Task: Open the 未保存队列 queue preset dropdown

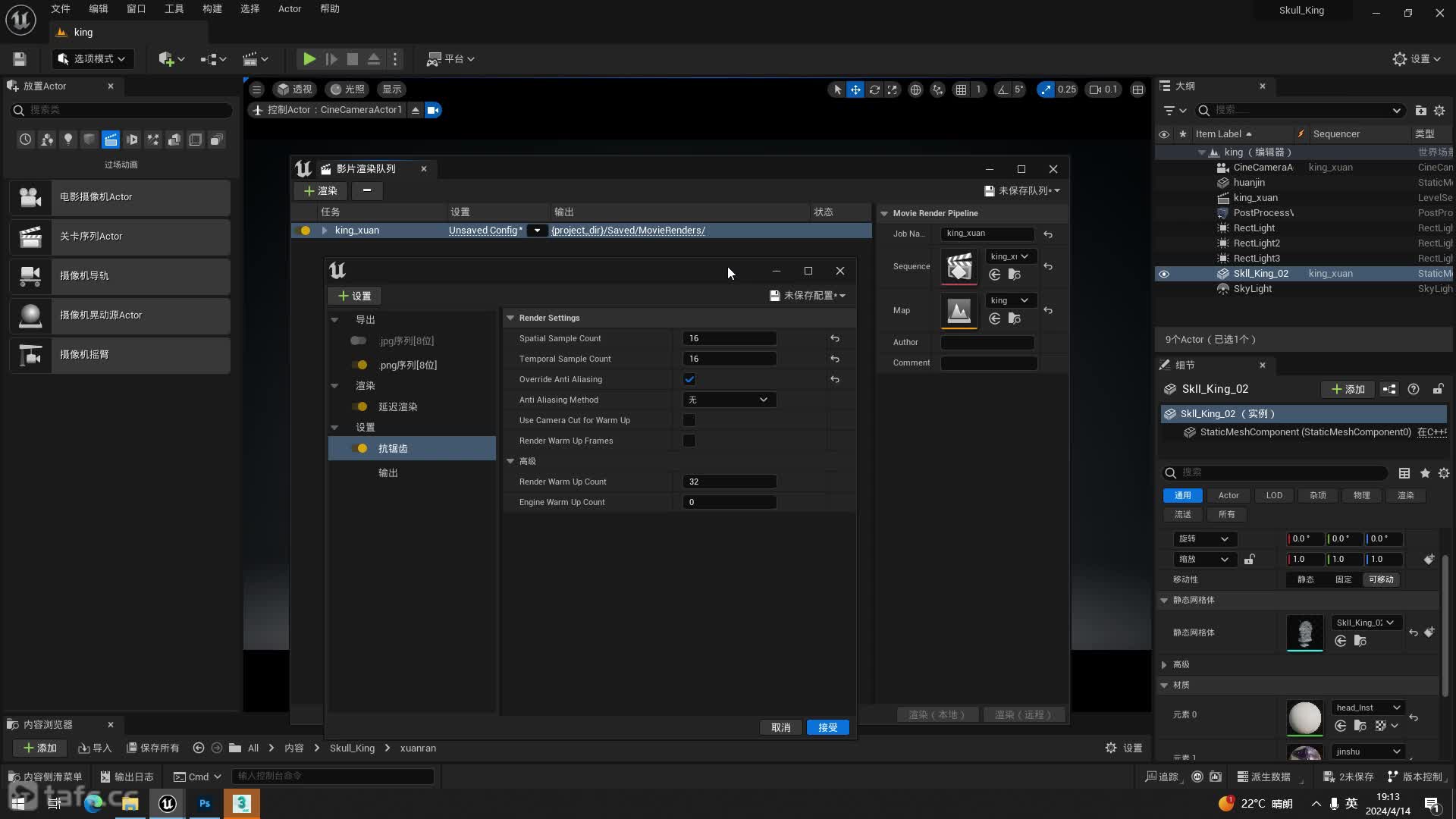Action: 1022,191
